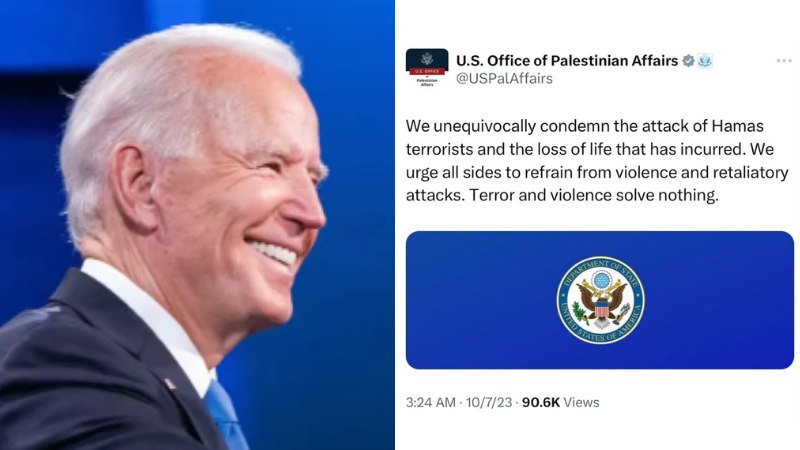Click the @USPalAffairs handle
The image size is (800, 450).
point(504,79)
